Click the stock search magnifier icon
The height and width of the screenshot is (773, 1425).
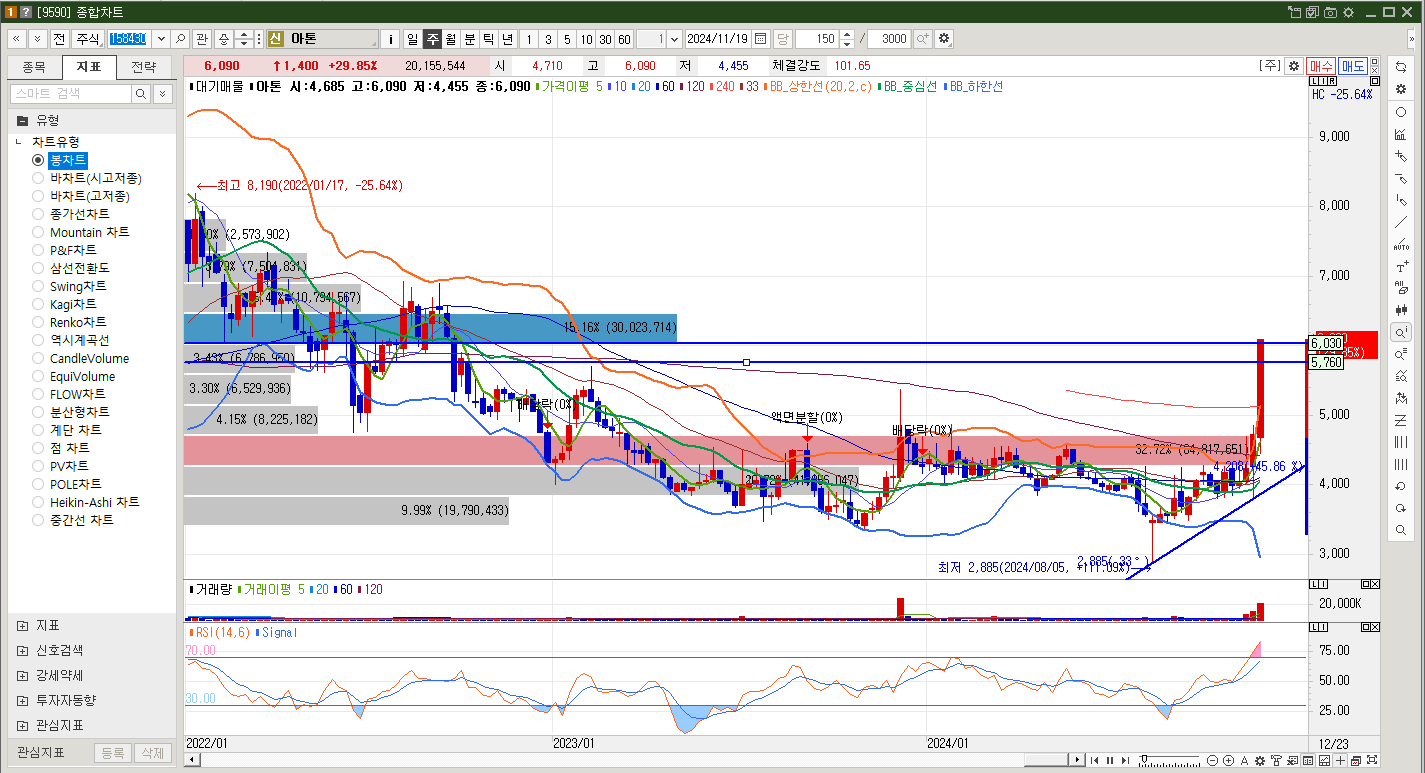pos(181,39)
